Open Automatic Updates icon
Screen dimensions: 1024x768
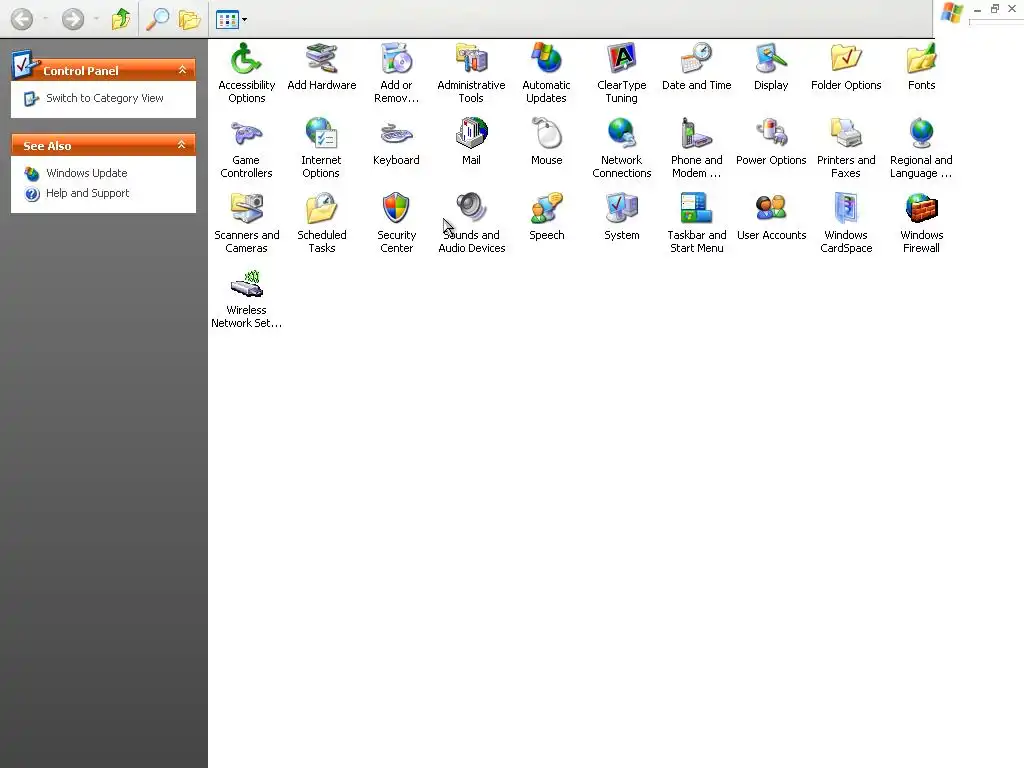[x=547, y=59]
